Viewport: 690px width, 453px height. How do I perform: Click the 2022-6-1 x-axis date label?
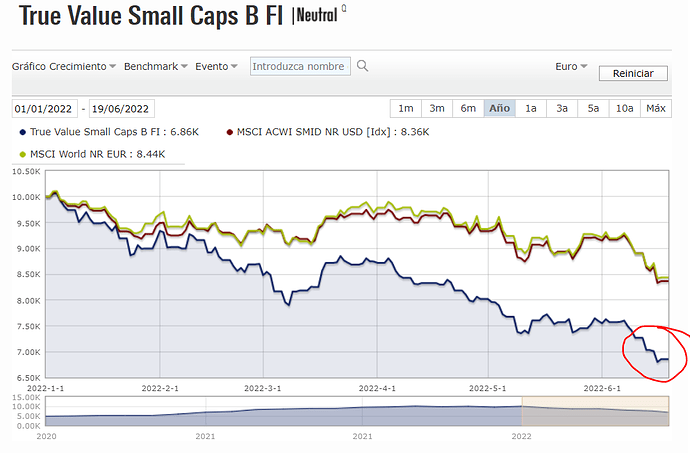[x=602, y=388]
